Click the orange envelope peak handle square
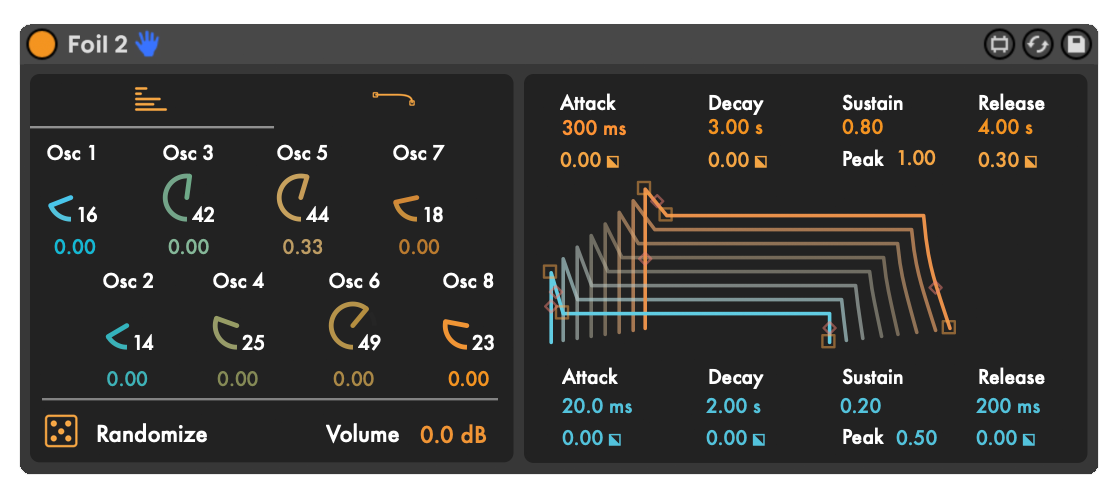The image size is (1116, 496). pyautogui.click(x=643, y=188)
